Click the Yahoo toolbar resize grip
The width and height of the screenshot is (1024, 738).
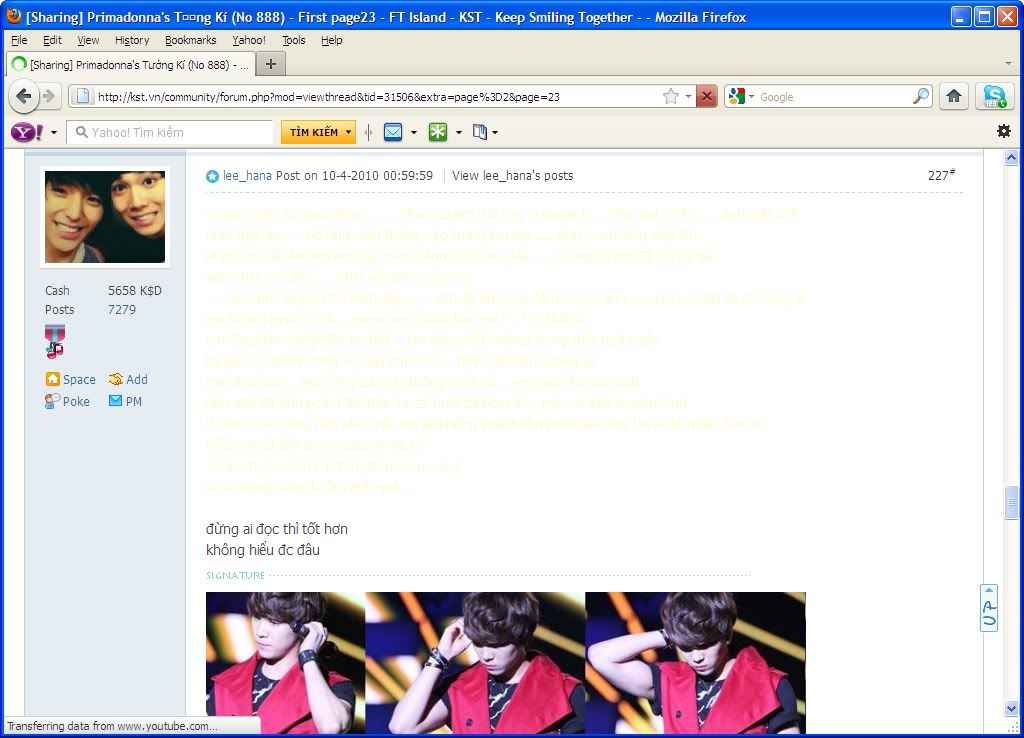click(x=368, y=133)
